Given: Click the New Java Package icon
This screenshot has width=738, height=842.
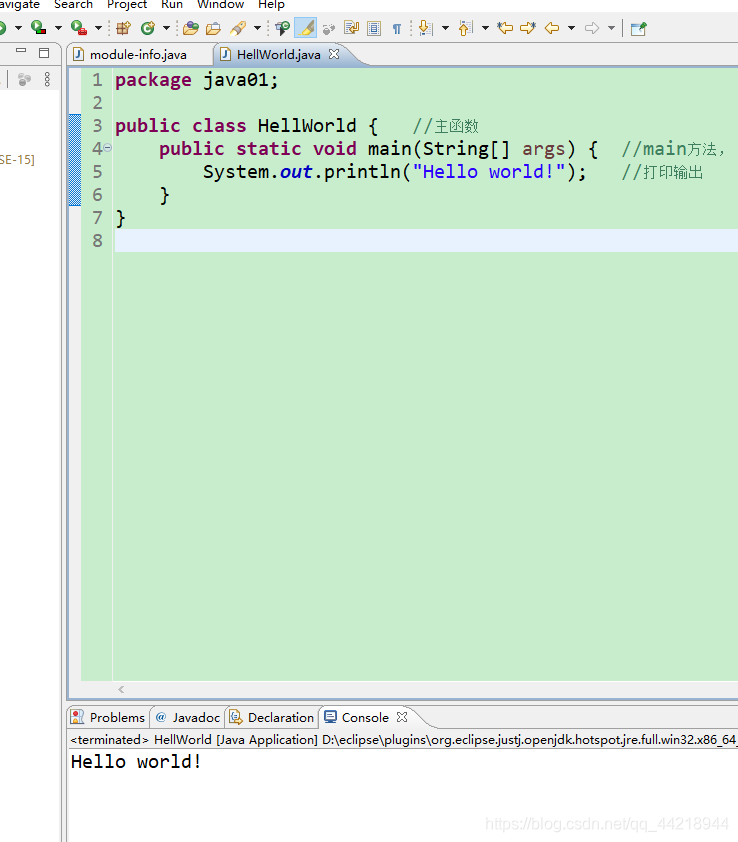Looking at the screenshot, I should [124, 28].
